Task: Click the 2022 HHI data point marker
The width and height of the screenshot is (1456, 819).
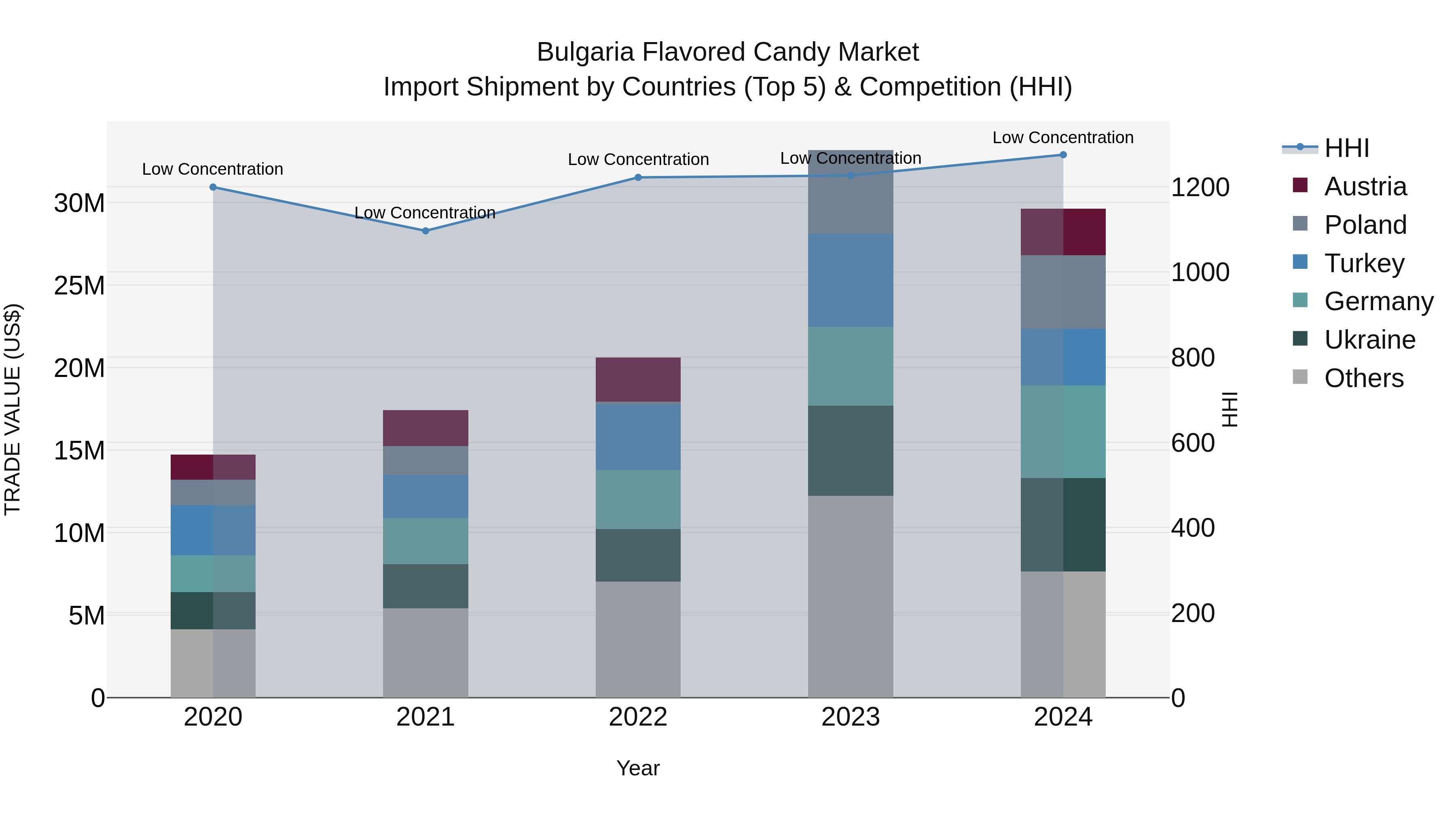Action: tap(638, 178)
